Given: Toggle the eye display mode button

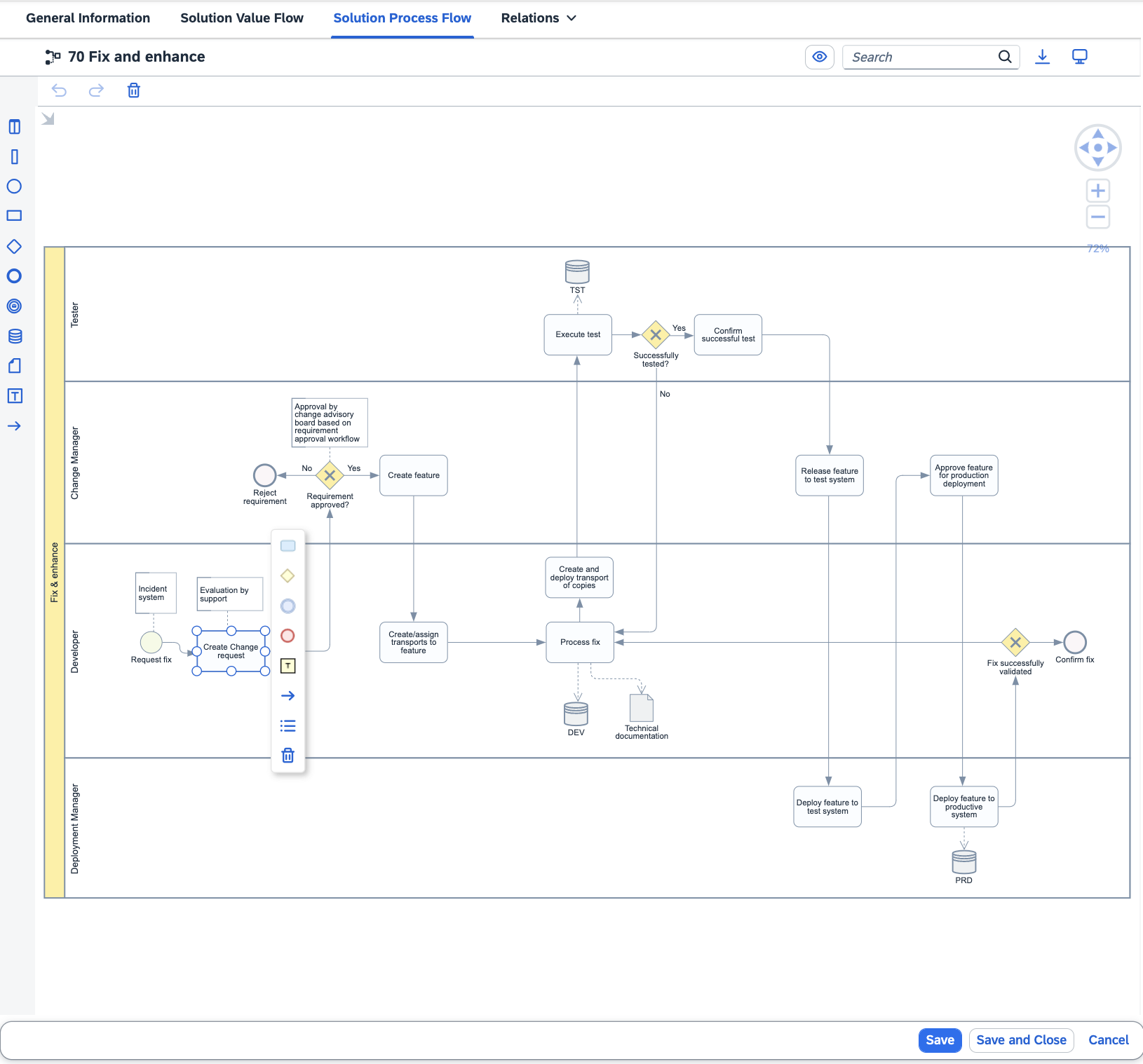Looking at the screenshot, I should (x=819, y=57).
